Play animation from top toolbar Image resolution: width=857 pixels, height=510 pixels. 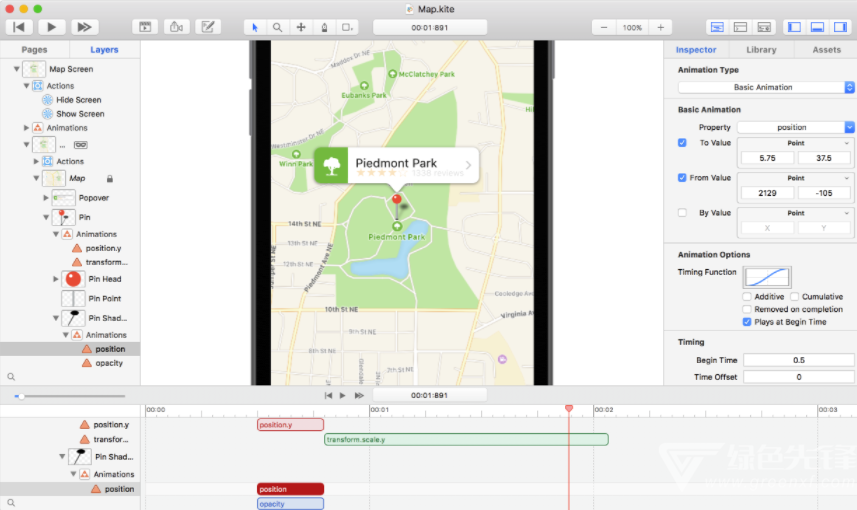51,27
